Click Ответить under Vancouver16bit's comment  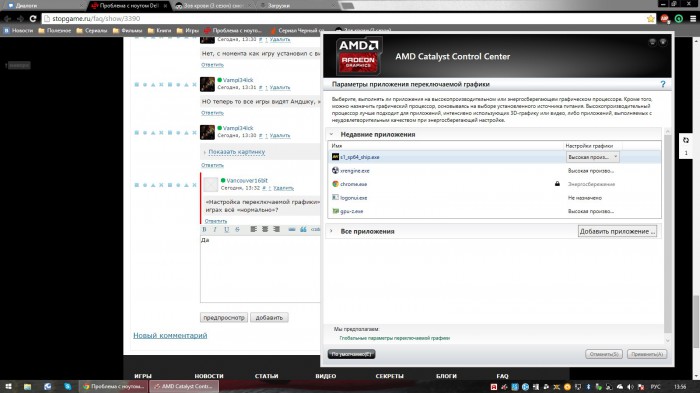point(216,221)
